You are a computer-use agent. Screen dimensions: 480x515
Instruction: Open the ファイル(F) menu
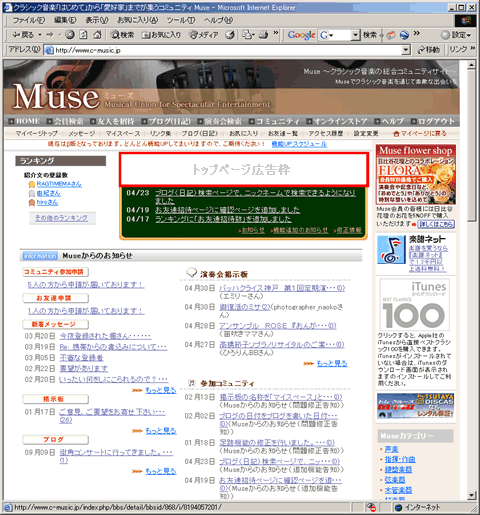pos(28,20)
